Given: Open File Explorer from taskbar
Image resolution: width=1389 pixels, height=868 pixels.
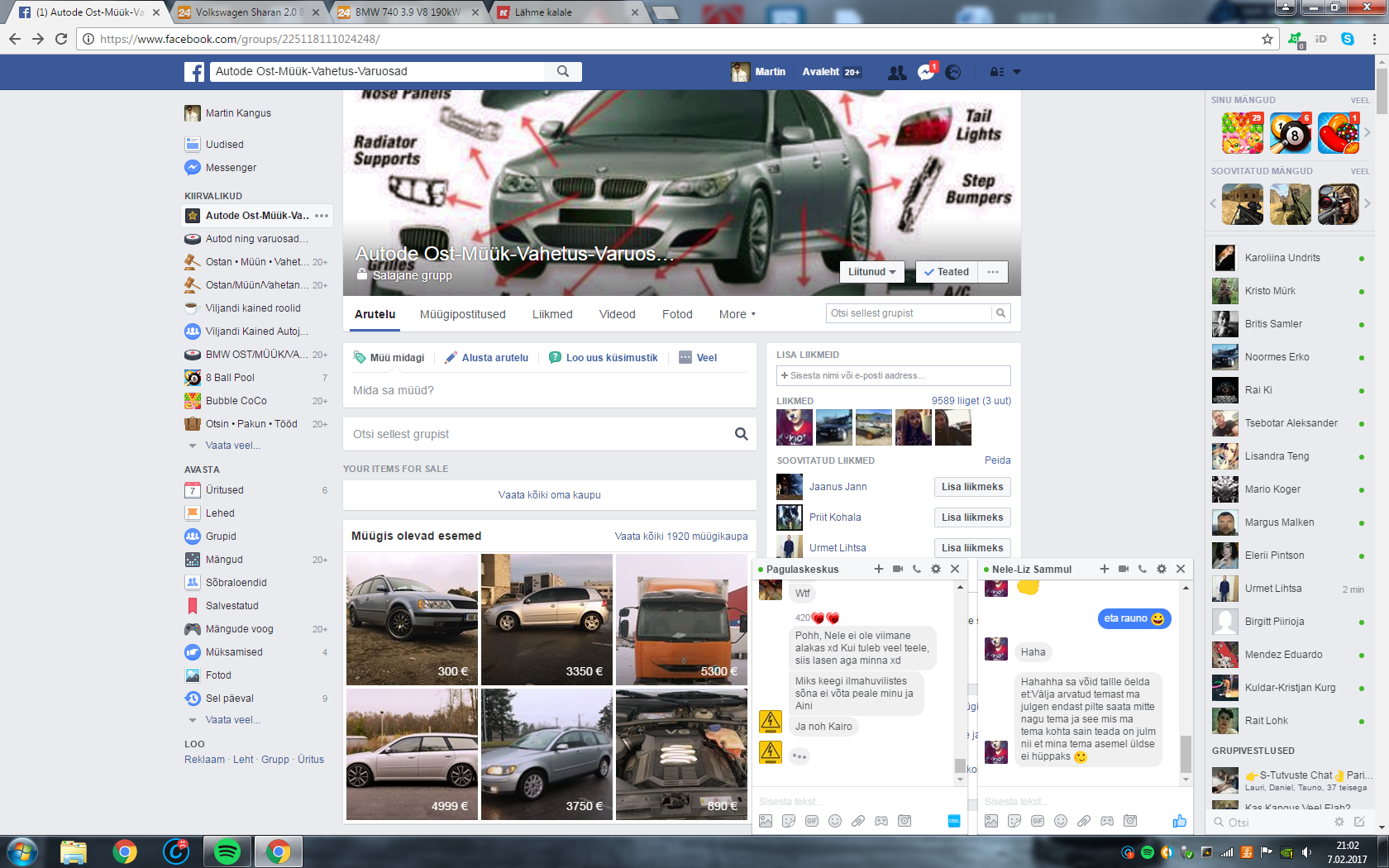Looking at the screenshot, I should pyautogui.click(x=74, y=851).
